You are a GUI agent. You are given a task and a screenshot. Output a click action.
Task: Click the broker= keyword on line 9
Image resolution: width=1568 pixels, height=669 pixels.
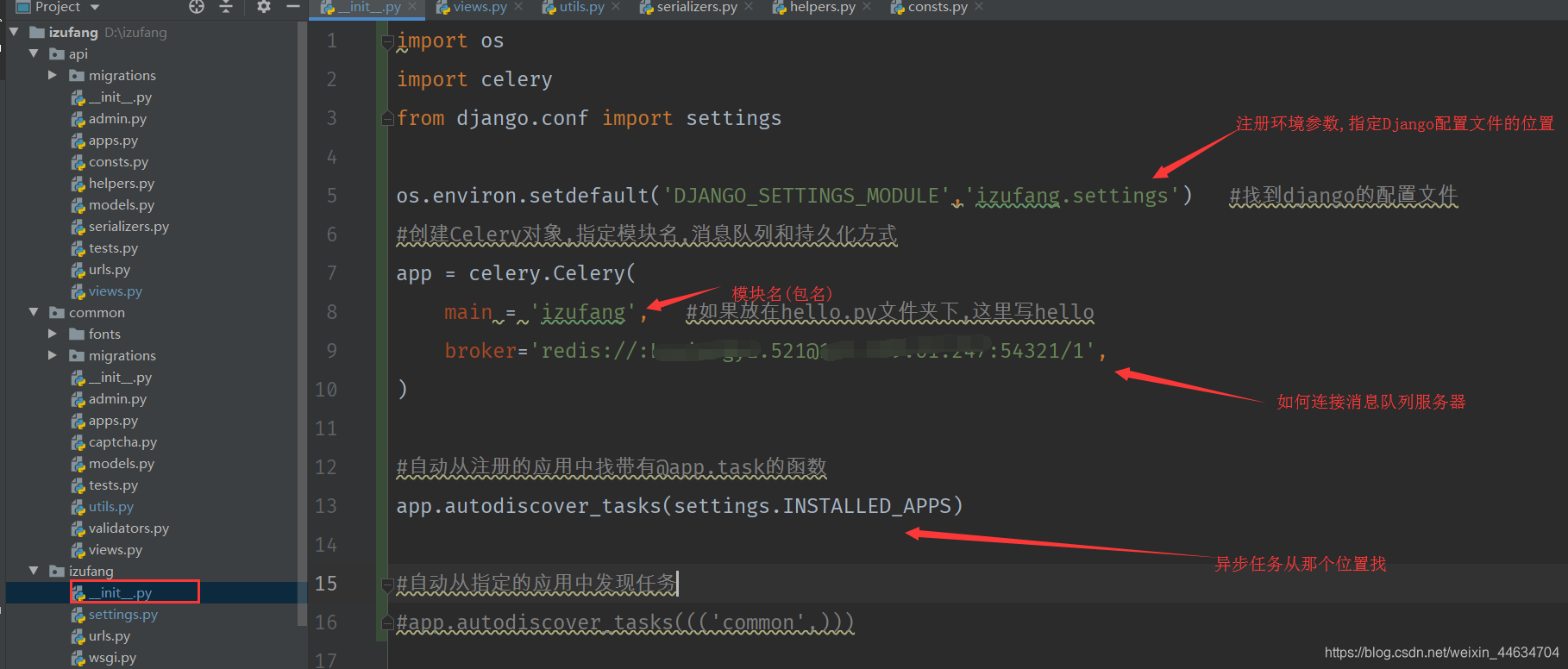486,351
